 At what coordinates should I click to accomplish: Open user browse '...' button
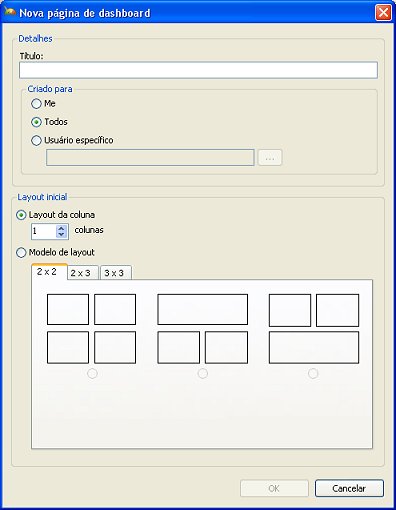click(270, 158)
